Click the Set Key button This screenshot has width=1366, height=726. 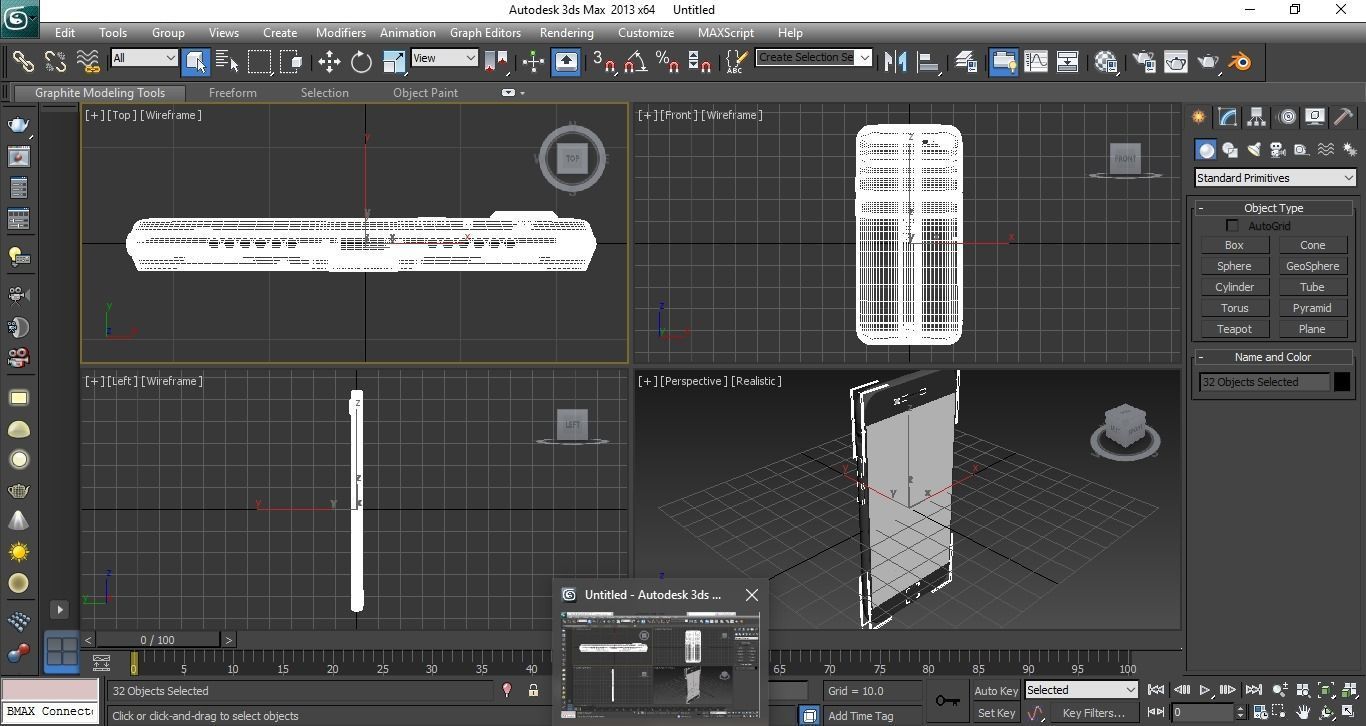(995, 713)
